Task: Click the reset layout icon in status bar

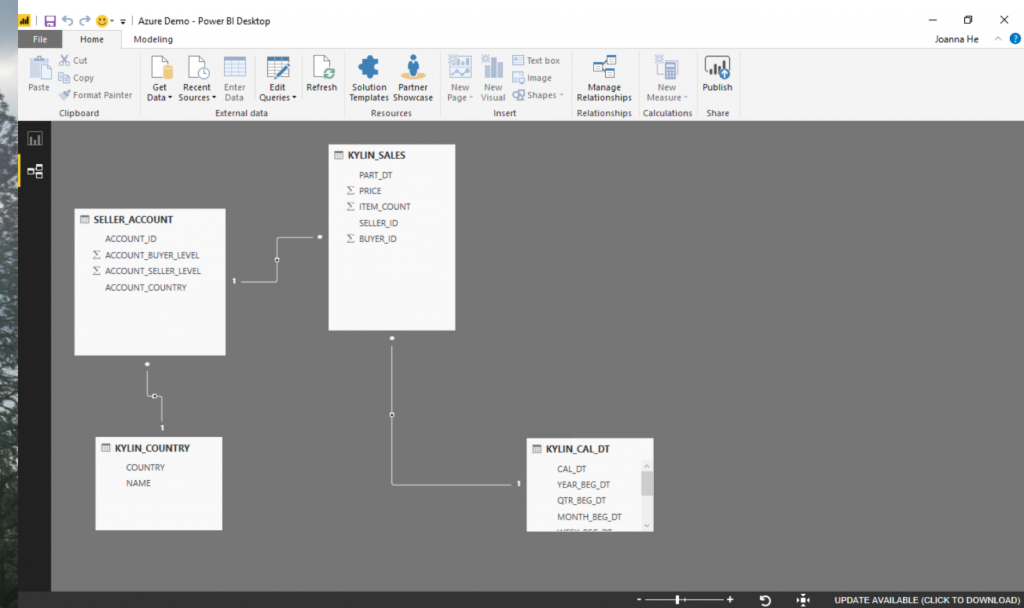Action: tap(765, 600)
